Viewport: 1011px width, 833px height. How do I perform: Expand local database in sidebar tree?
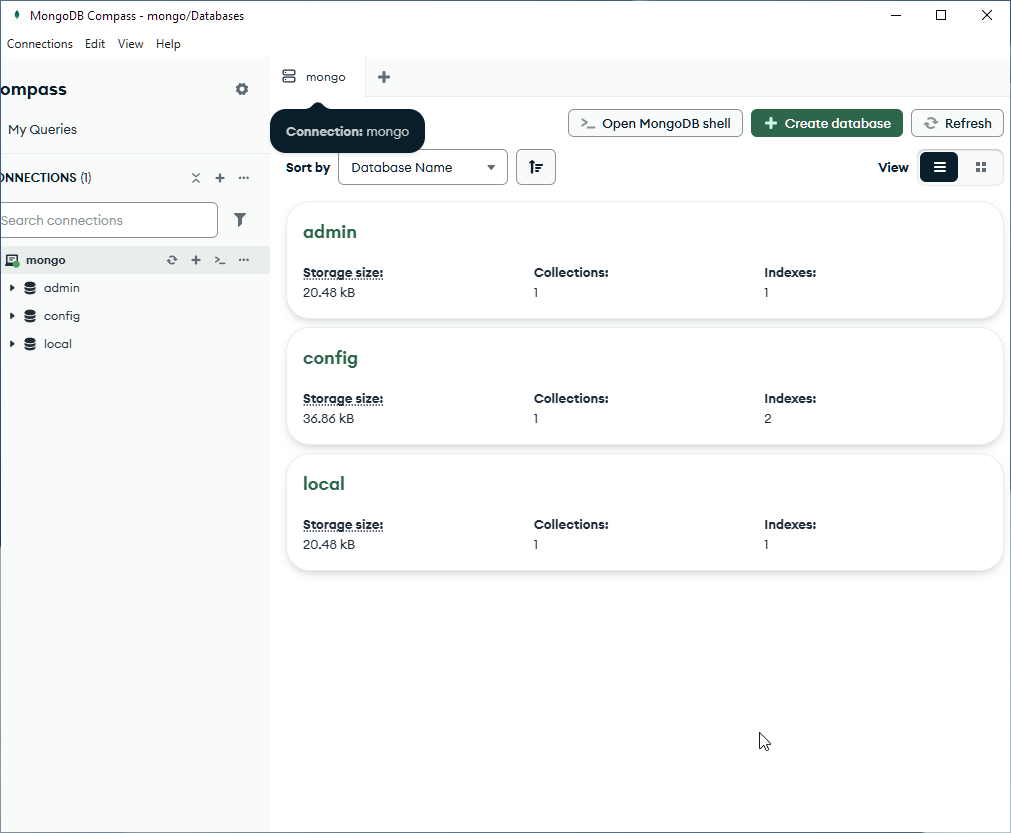pyautogui.click(x=12, y=344)
